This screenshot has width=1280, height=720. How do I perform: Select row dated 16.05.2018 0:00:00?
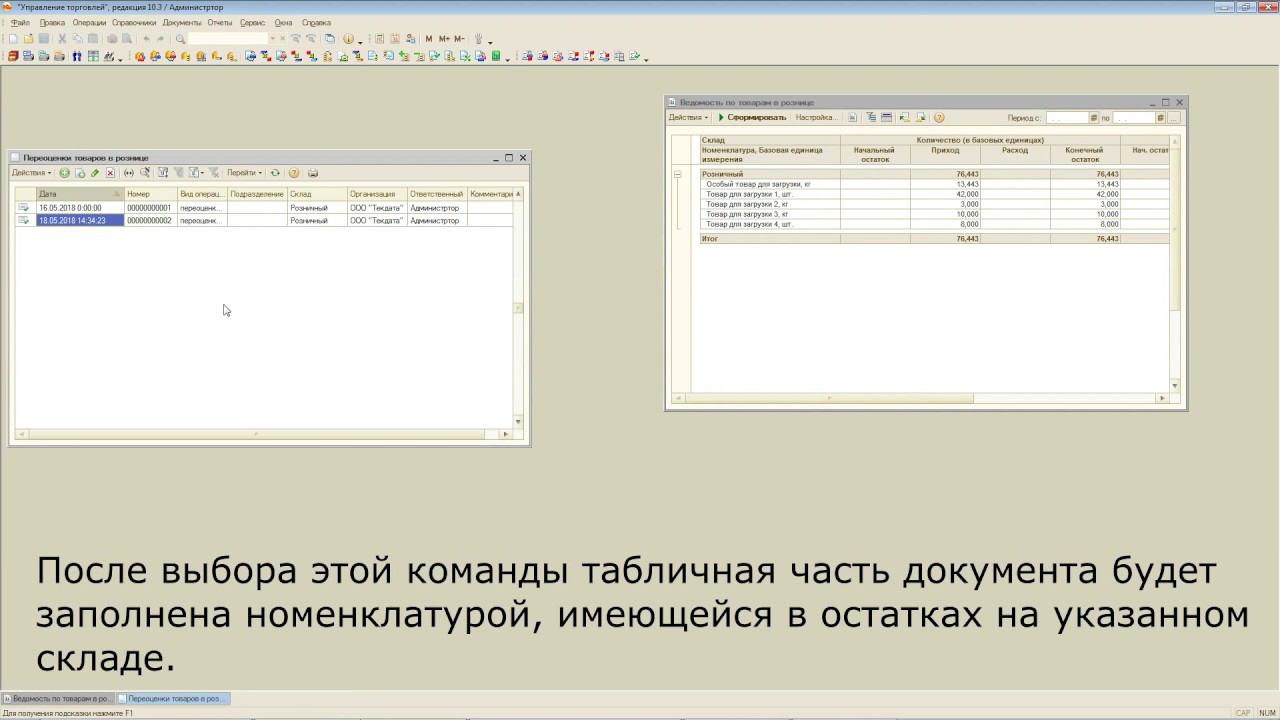[x=264, y=208]
